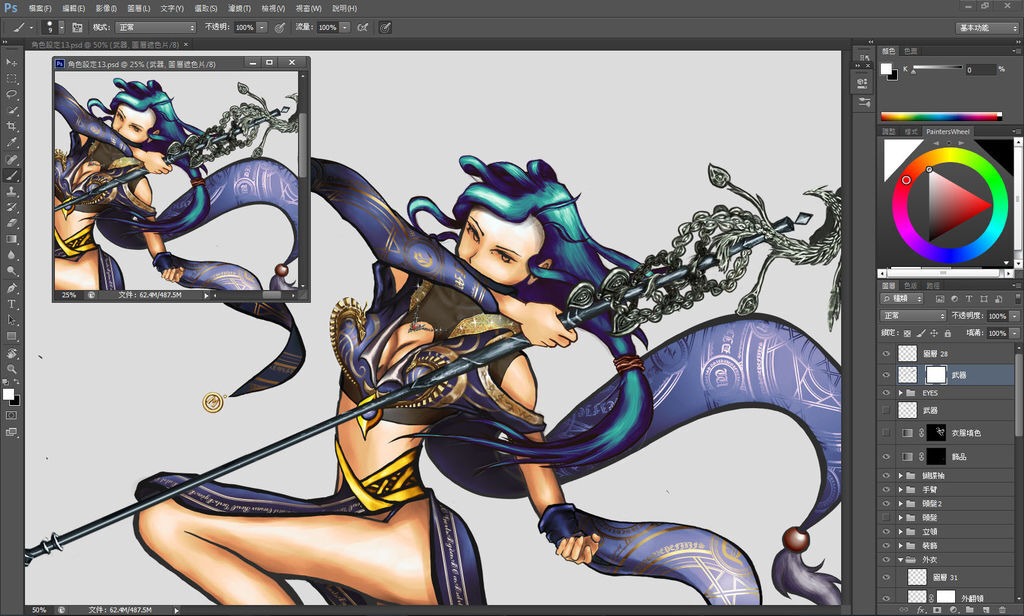1024x616 pixels.
Task: Hide the 圖層 28 layer
Action: [x=886, y=353]
